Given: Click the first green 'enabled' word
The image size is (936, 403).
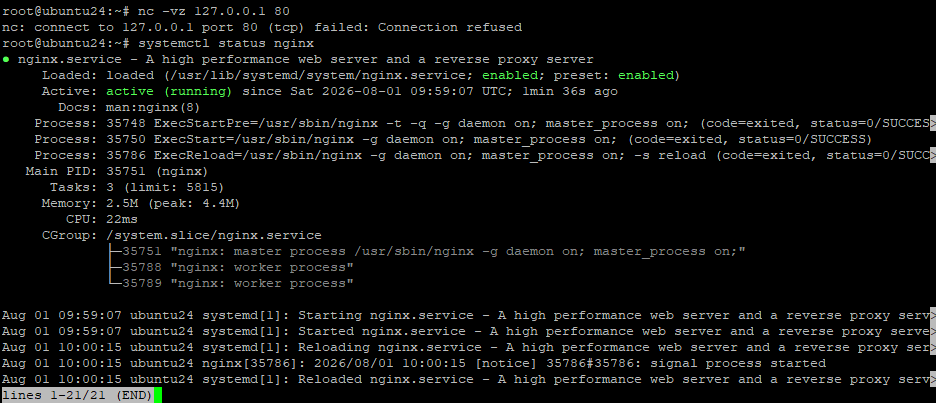Looking at the screenshot, I should [510, 75].
